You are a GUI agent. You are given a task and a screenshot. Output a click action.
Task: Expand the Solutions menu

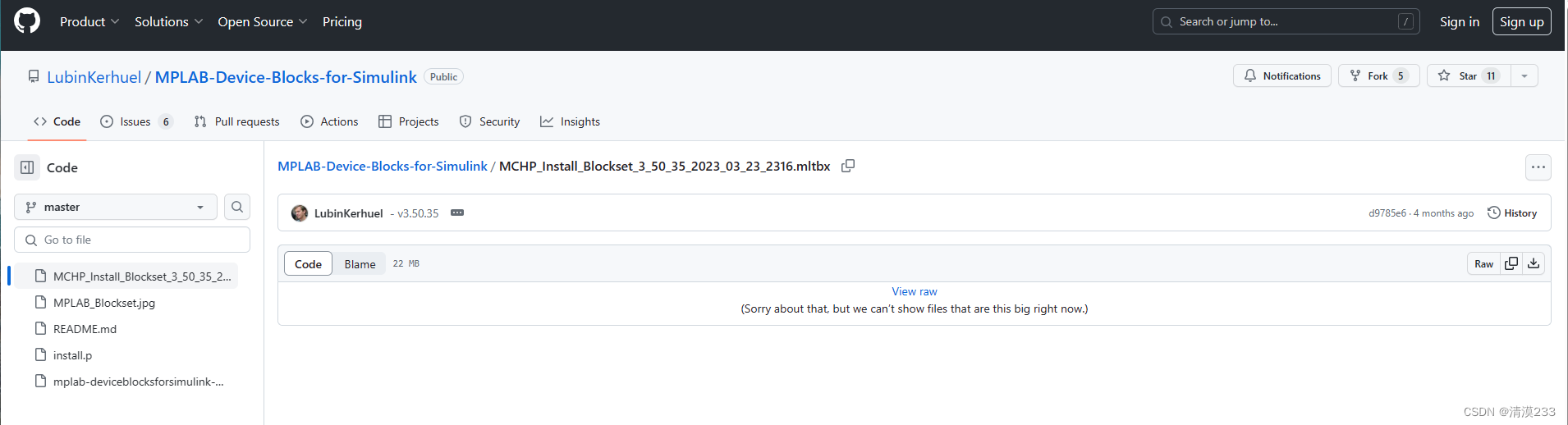tap(168, 21)
